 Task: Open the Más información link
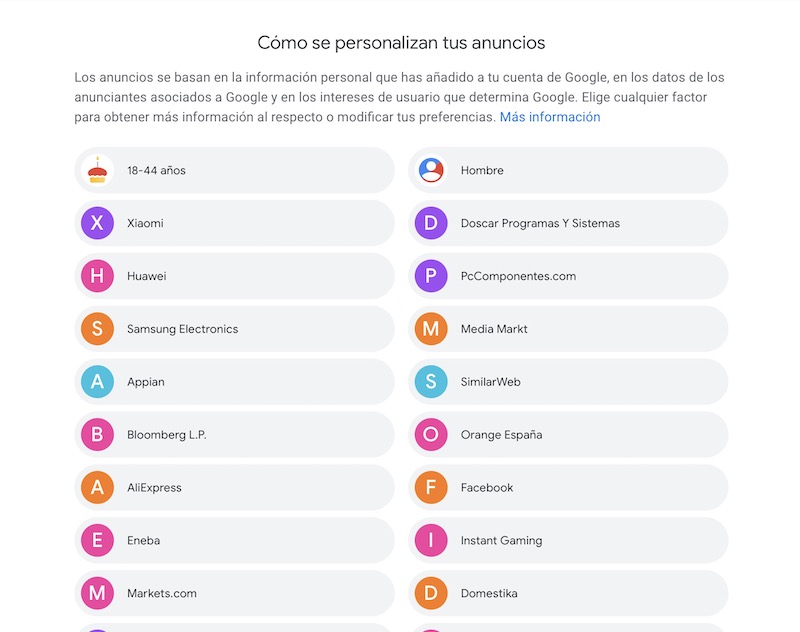[x=550, y=117]
